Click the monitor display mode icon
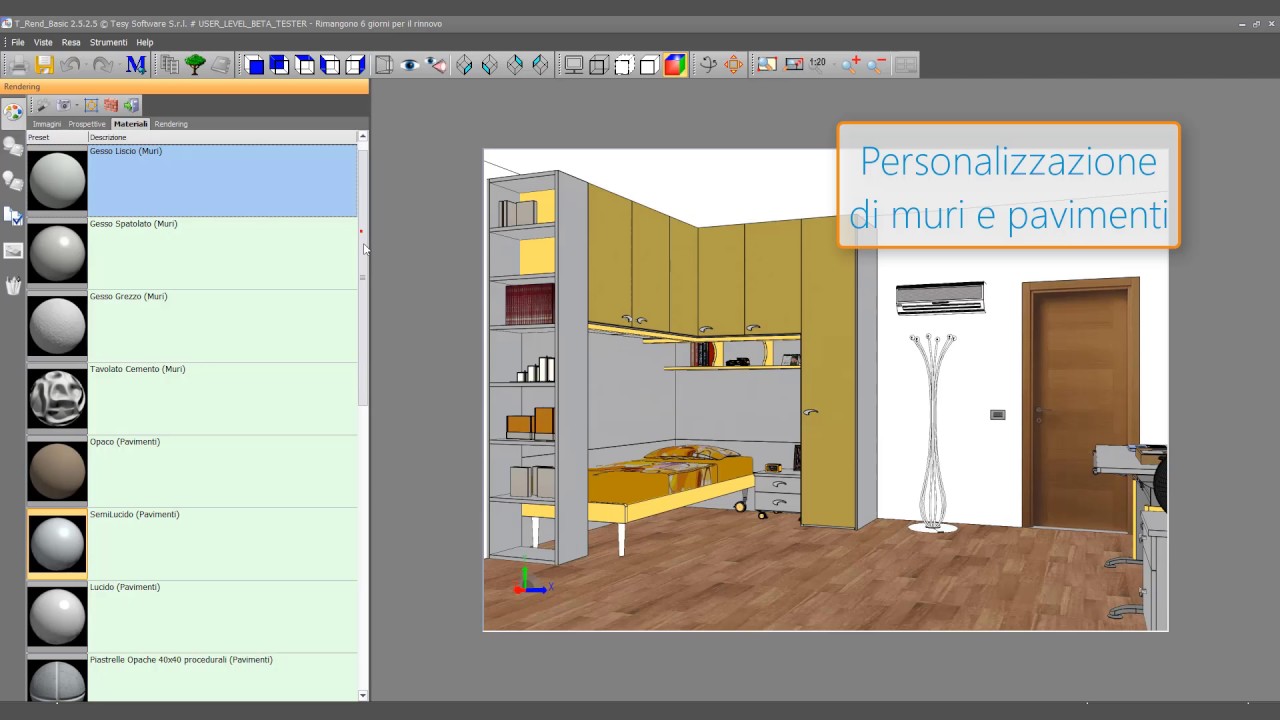Image resolution: width=1280 pixels, height=720 pixels. click(574, 65)
